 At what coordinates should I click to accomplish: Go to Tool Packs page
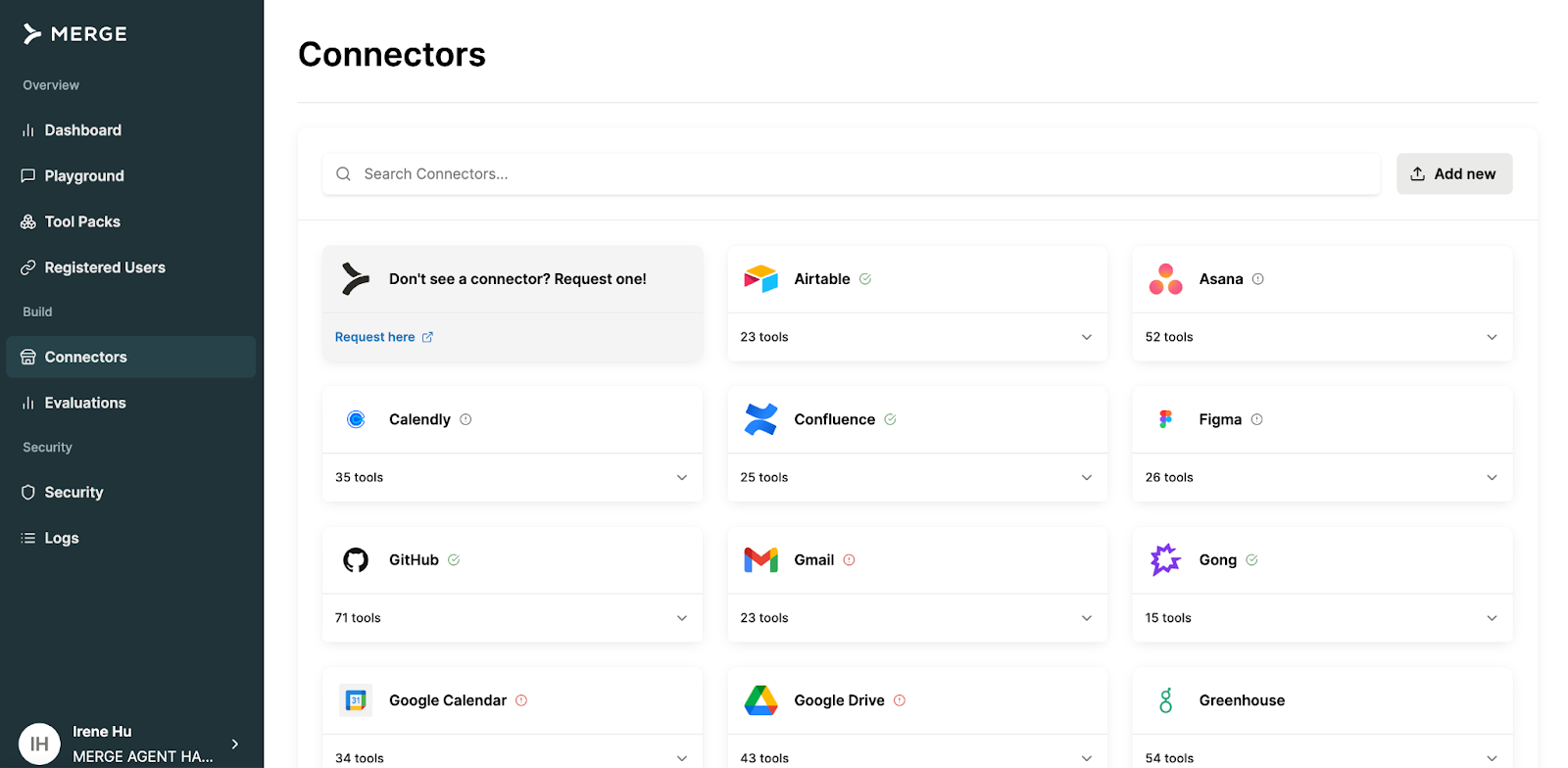coord(130,221)
